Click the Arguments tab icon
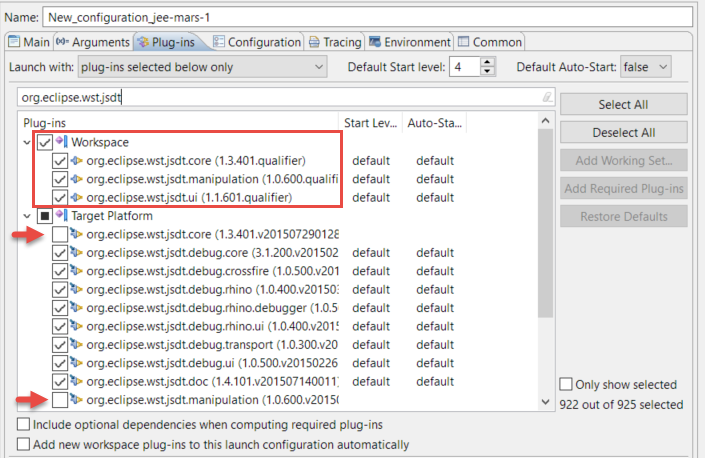 click(x=62, y=42)
